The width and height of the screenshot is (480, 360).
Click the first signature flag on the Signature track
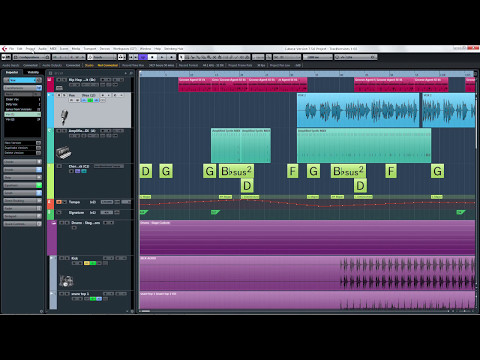[x=144, y=212]
